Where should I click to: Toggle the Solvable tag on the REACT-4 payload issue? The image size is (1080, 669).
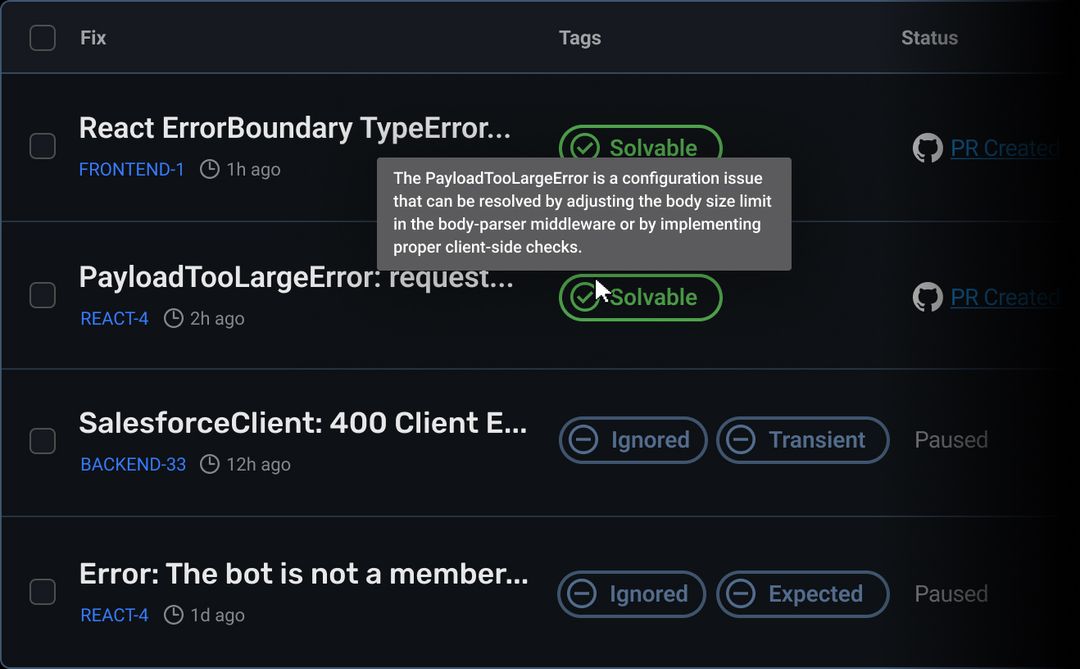pos(640,297)
